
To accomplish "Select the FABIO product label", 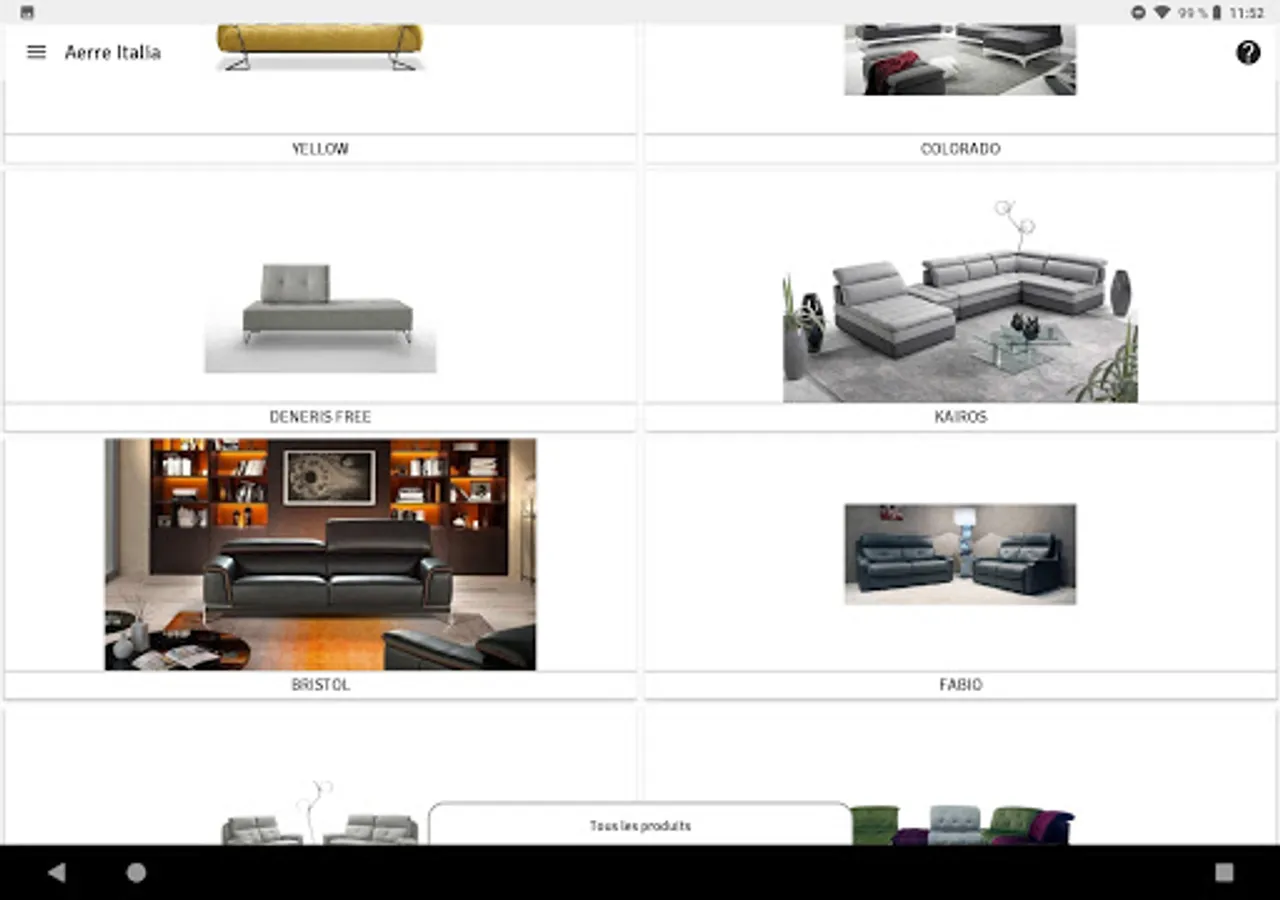I will click(x=960, y=685).
